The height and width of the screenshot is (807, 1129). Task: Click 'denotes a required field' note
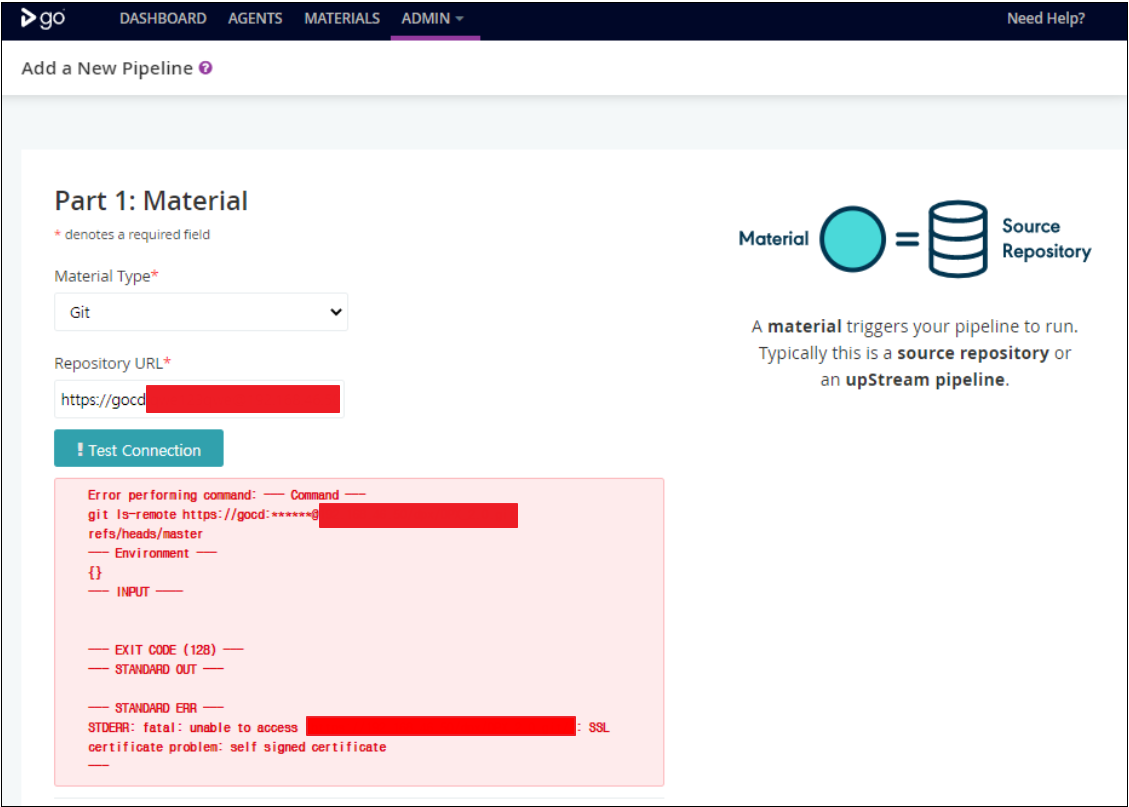[x=137, y=235]
